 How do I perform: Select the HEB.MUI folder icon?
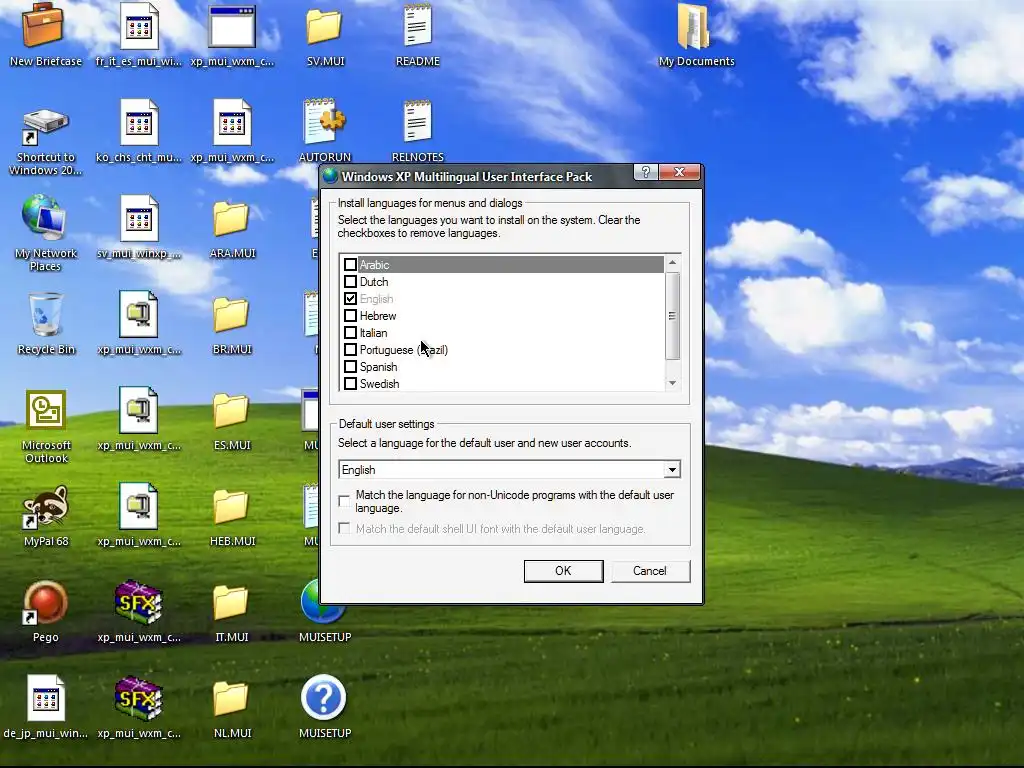click(x=231, y=506)
